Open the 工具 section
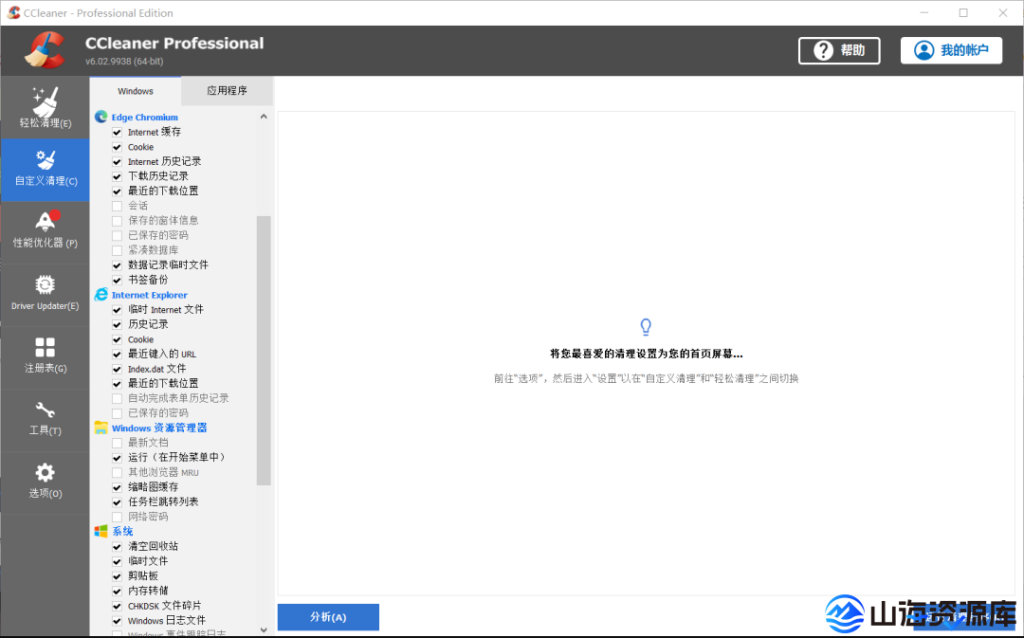The image size is (1024, 638). 44,418
